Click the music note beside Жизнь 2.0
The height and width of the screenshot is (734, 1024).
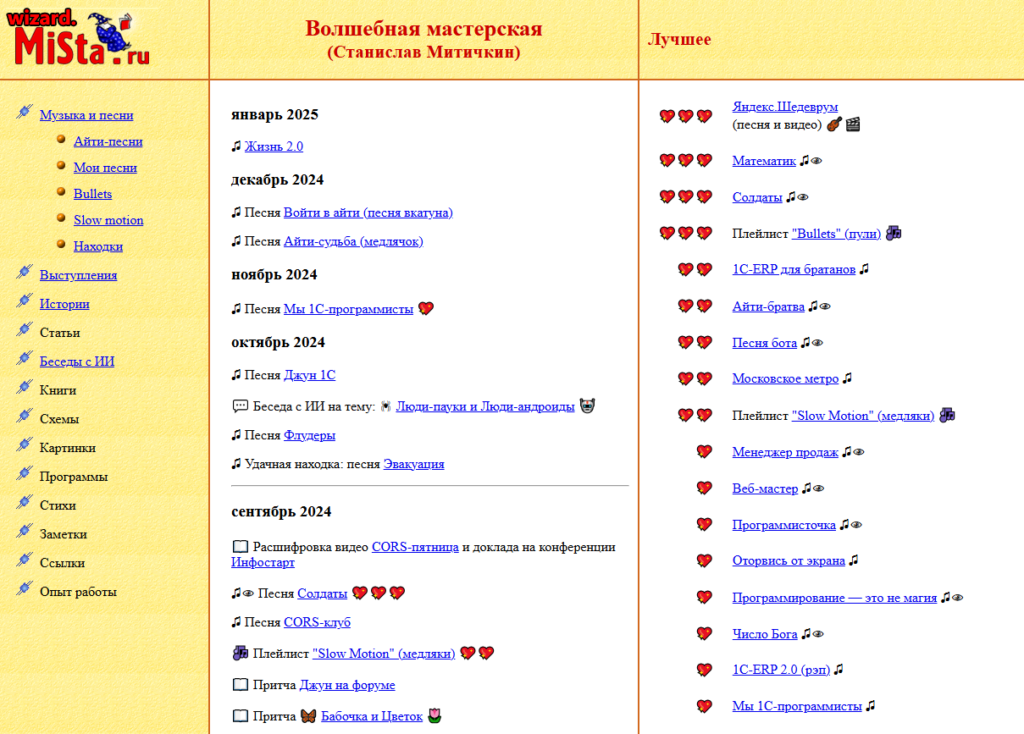pos(236,146)
